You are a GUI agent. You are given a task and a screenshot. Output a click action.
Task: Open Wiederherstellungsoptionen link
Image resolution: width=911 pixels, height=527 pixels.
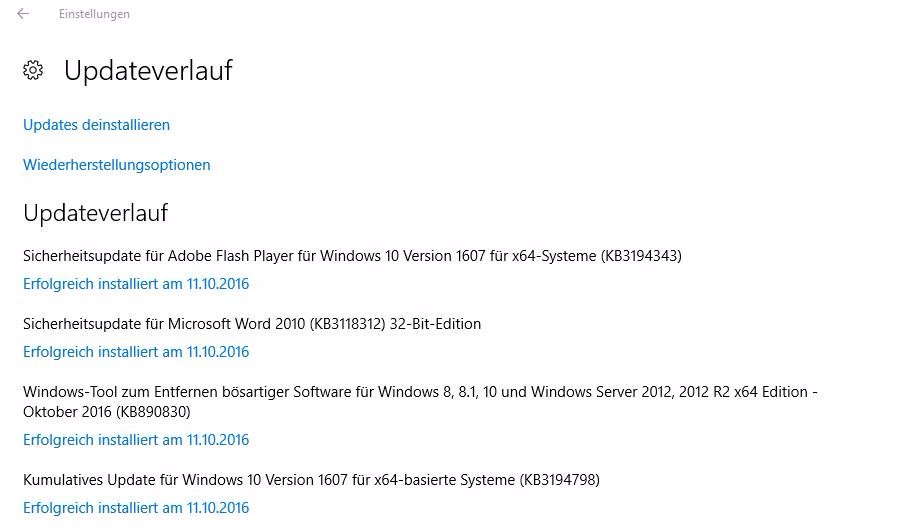coord(117,165)
